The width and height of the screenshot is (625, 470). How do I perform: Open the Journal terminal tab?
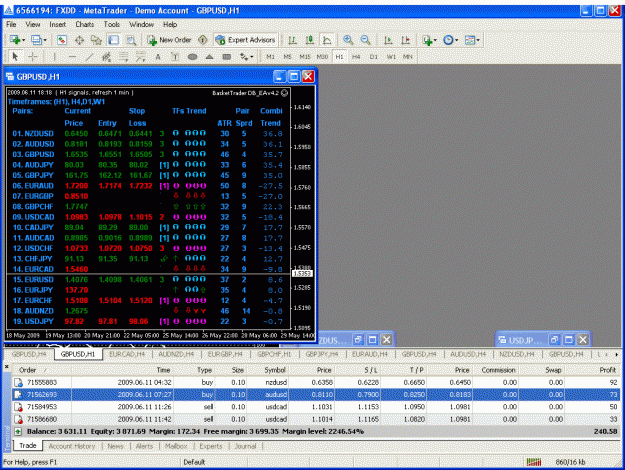click(x=245, y=446)
